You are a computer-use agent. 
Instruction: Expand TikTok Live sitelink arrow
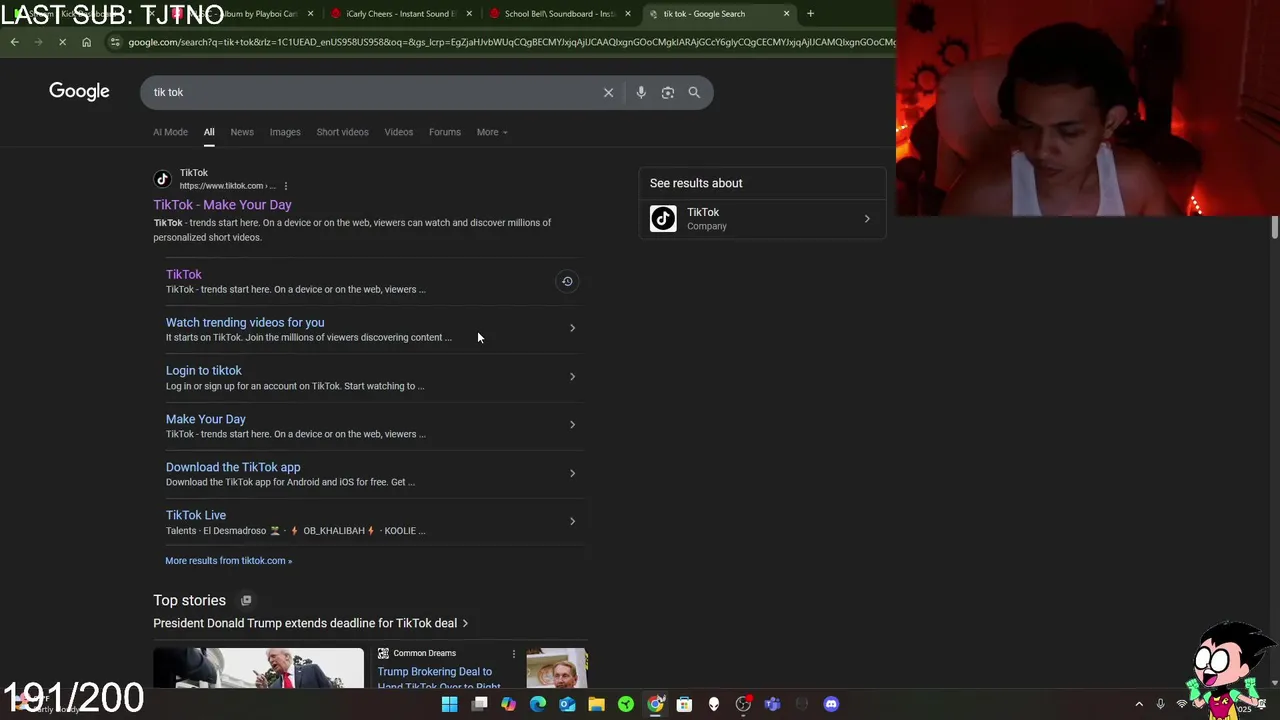coord(572,521)
